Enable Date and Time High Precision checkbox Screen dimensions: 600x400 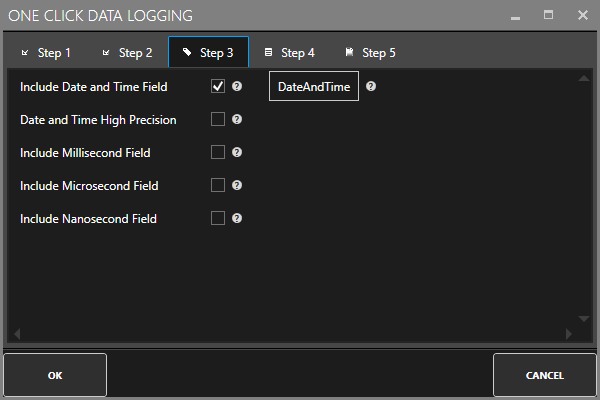click(x=218, y=120)
